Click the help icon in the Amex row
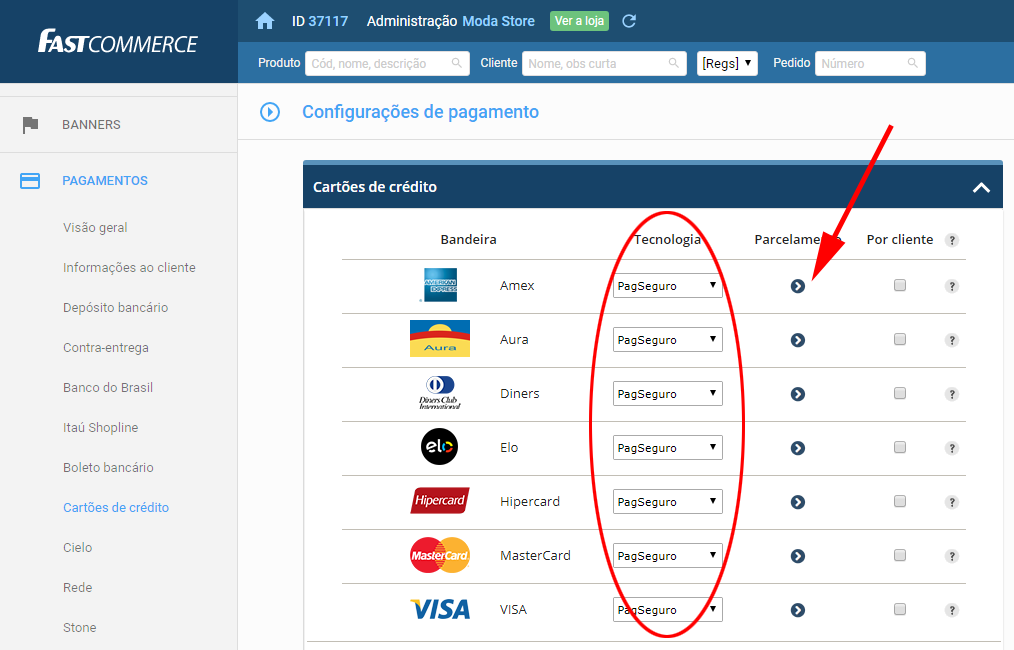This screenshot has height=650, width=1014. click(x=951, y=287)
